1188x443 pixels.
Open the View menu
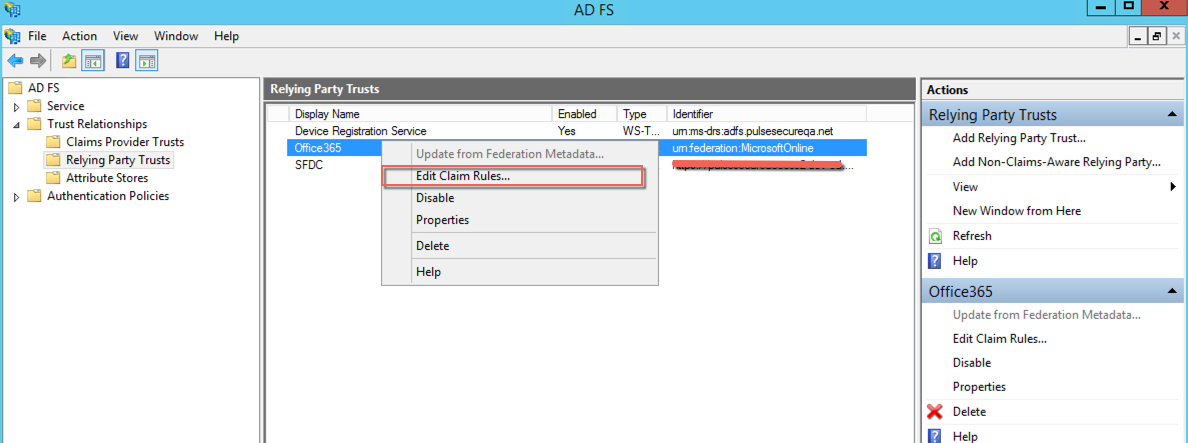point(125,36)
